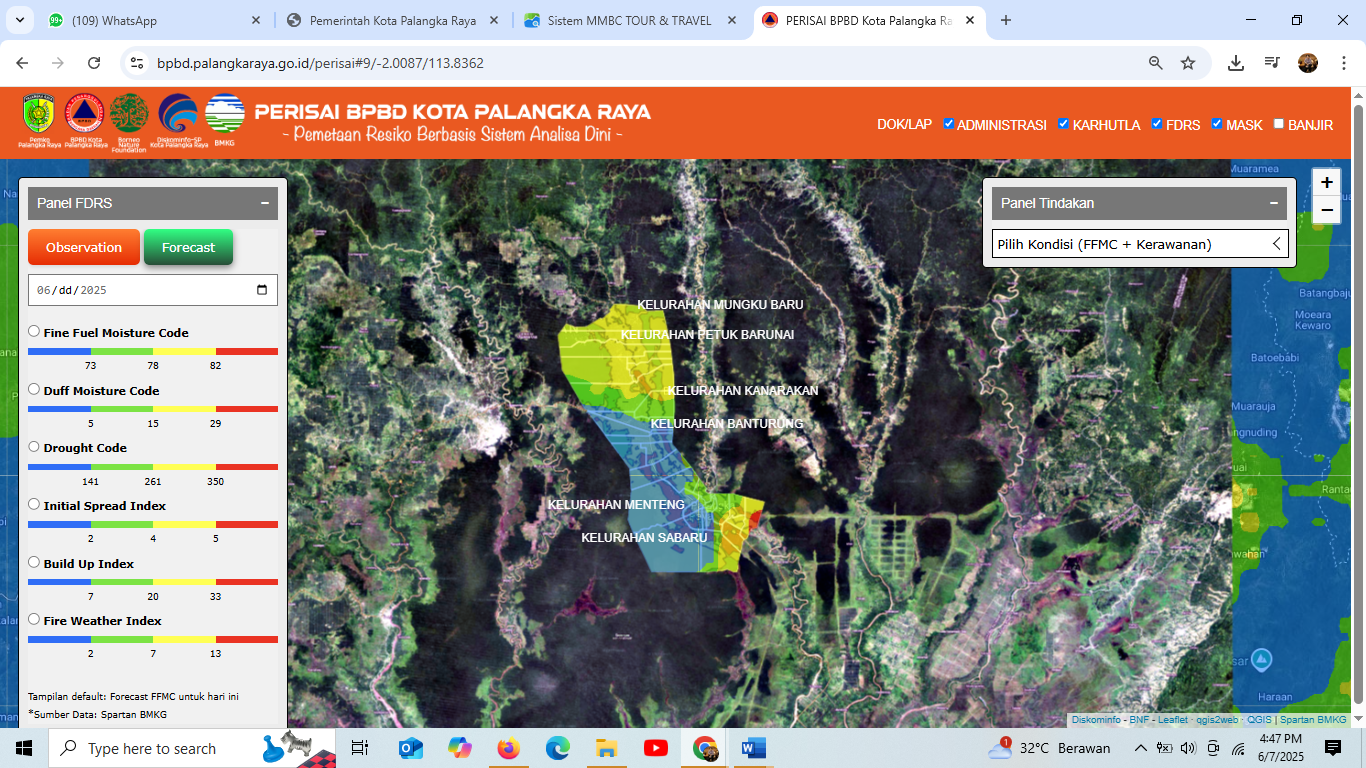Open the Pilih Kondisi dropdown

point(1139,244)
